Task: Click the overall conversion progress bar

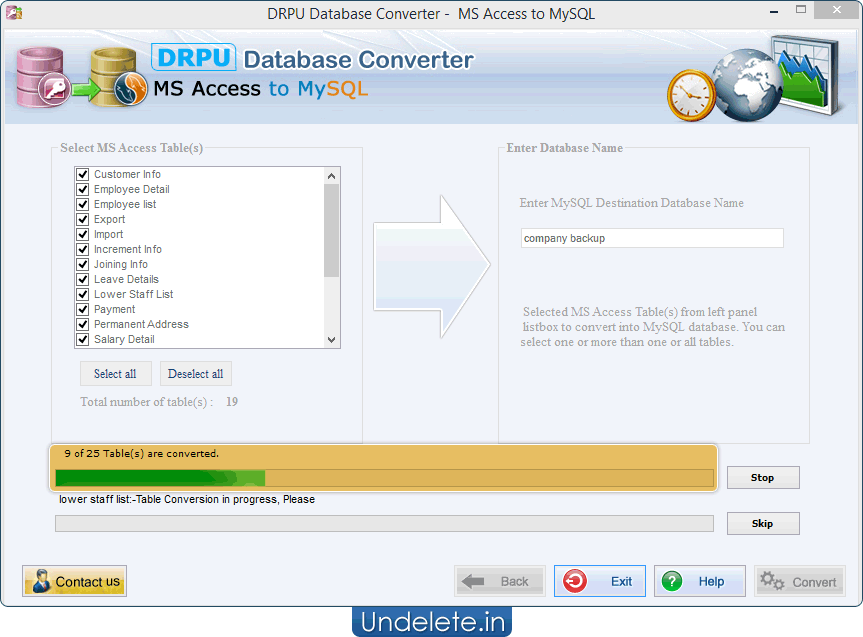Action: 384,478
